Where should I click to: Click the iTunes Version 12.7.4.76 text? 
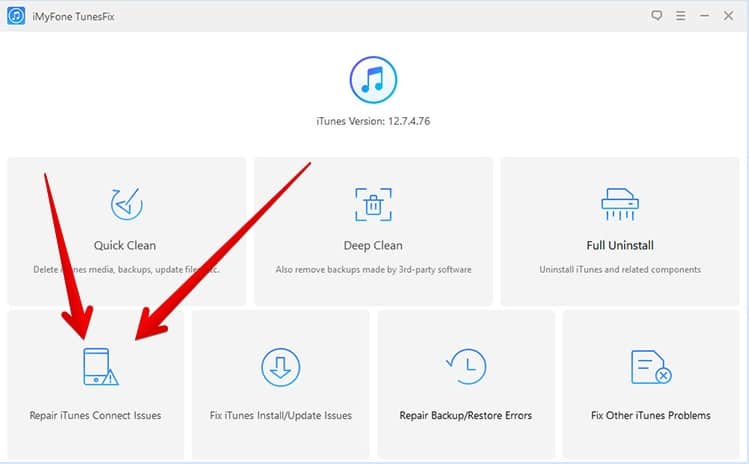point(373,121)
